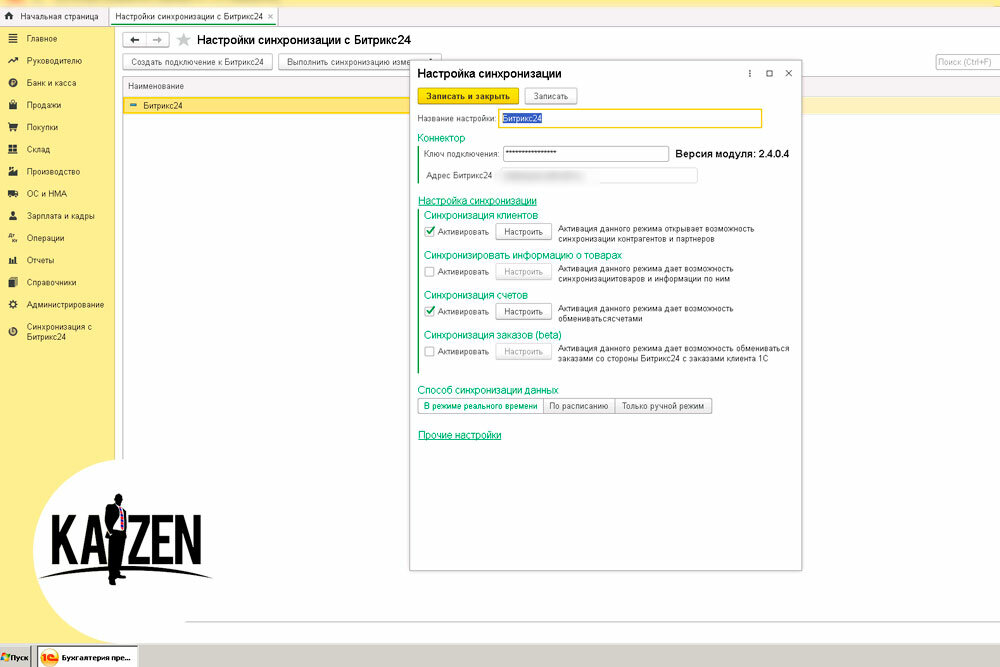The height and width of the screenshot is (667, 1000).
Task: Click the 1C icon in the taskbar
Action: pyautogui.click(x=49, y=657)
